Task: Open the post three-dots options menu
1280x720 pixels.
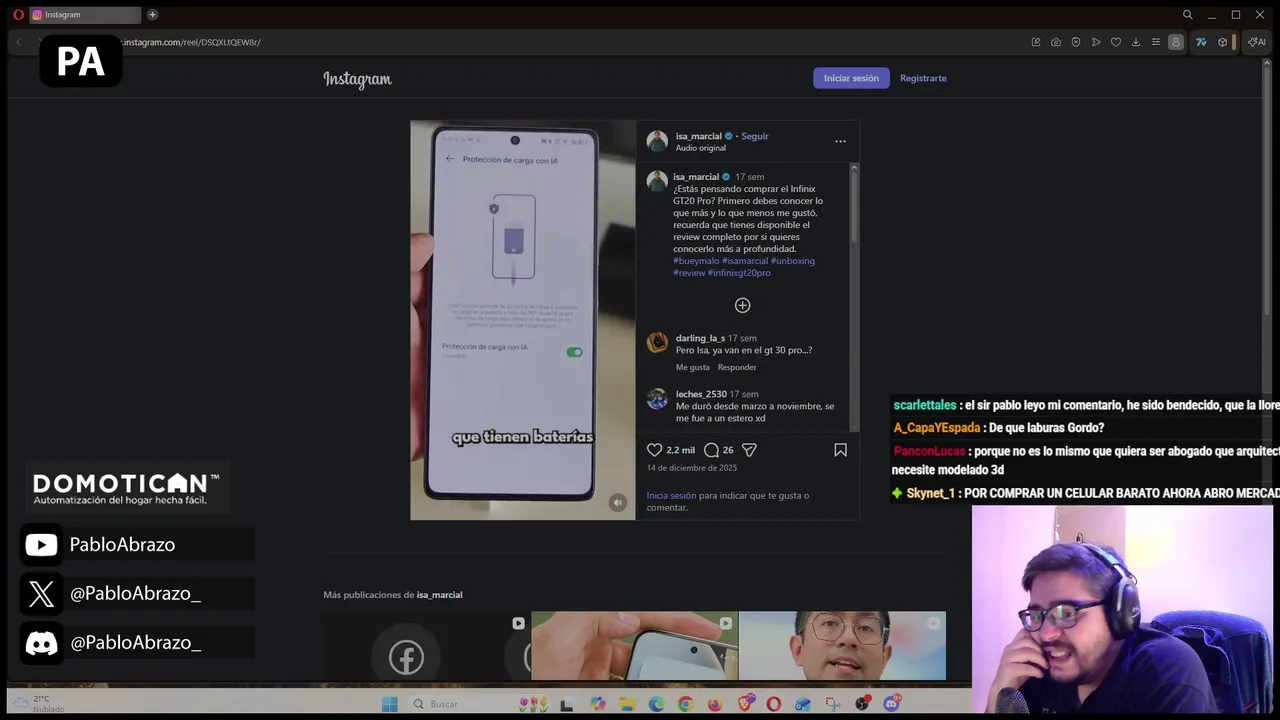Action: 840,141
